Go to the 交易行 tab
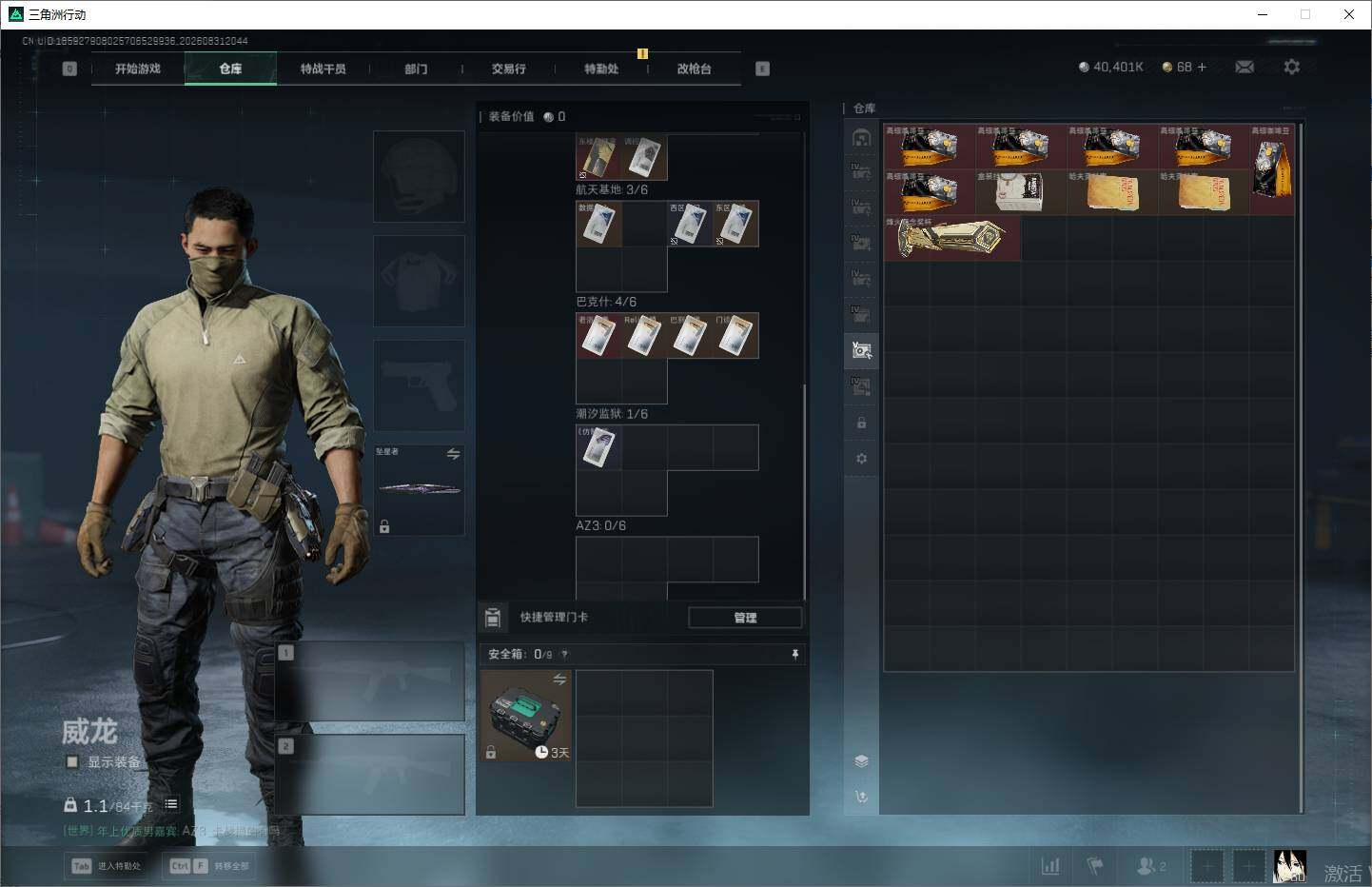The width and height of the screenshot is (1372, 887). click(x=509, y=69)
